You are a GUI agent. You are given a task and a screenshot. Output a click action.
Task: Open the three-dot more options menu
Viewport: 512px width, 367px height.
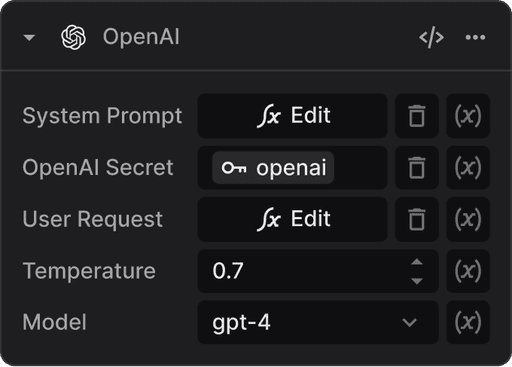(475, 37)
